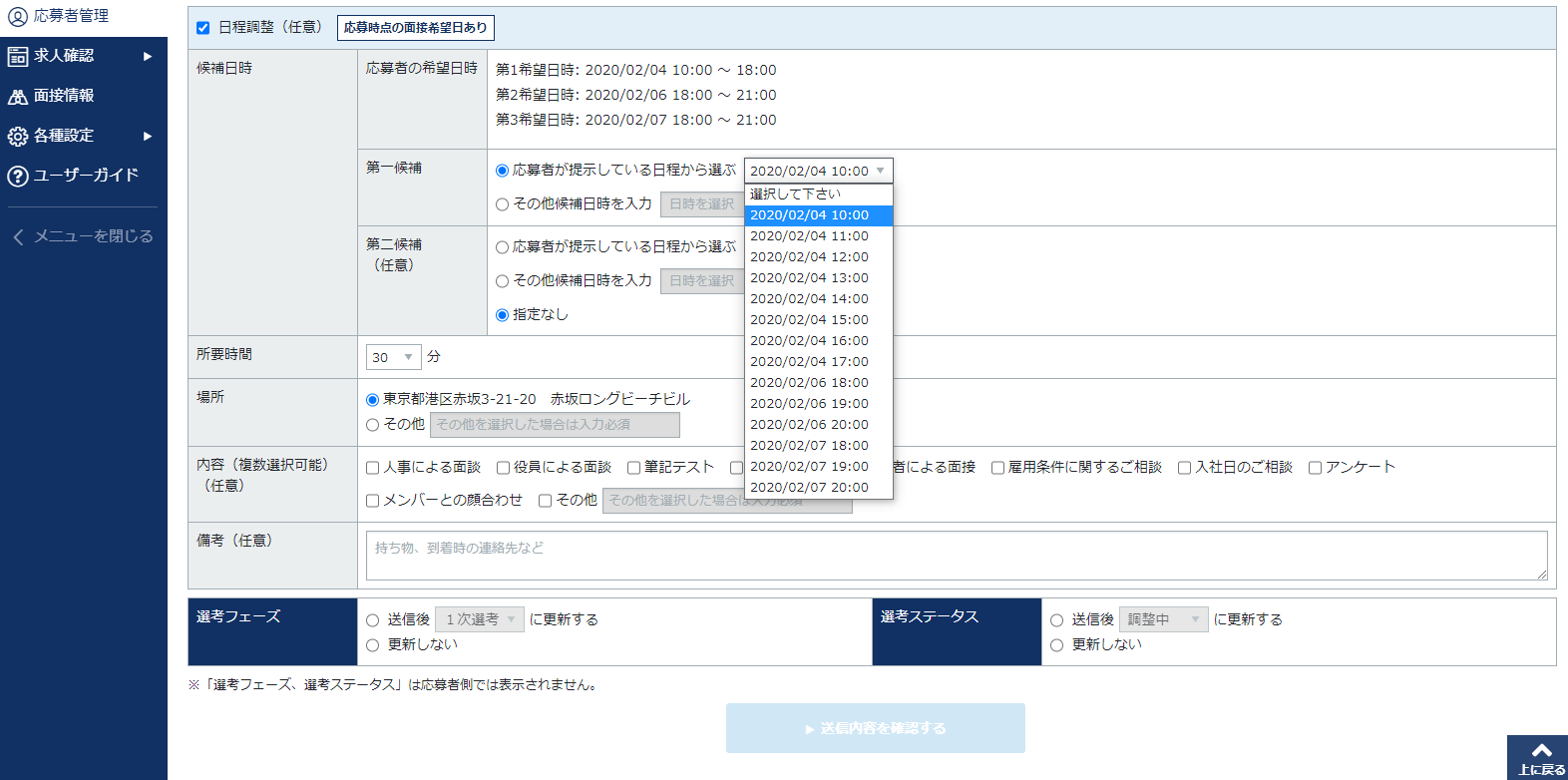Choose 2020/02/04 14:00 option
This screenshot has height=780, width=1568.
(819, 299)
